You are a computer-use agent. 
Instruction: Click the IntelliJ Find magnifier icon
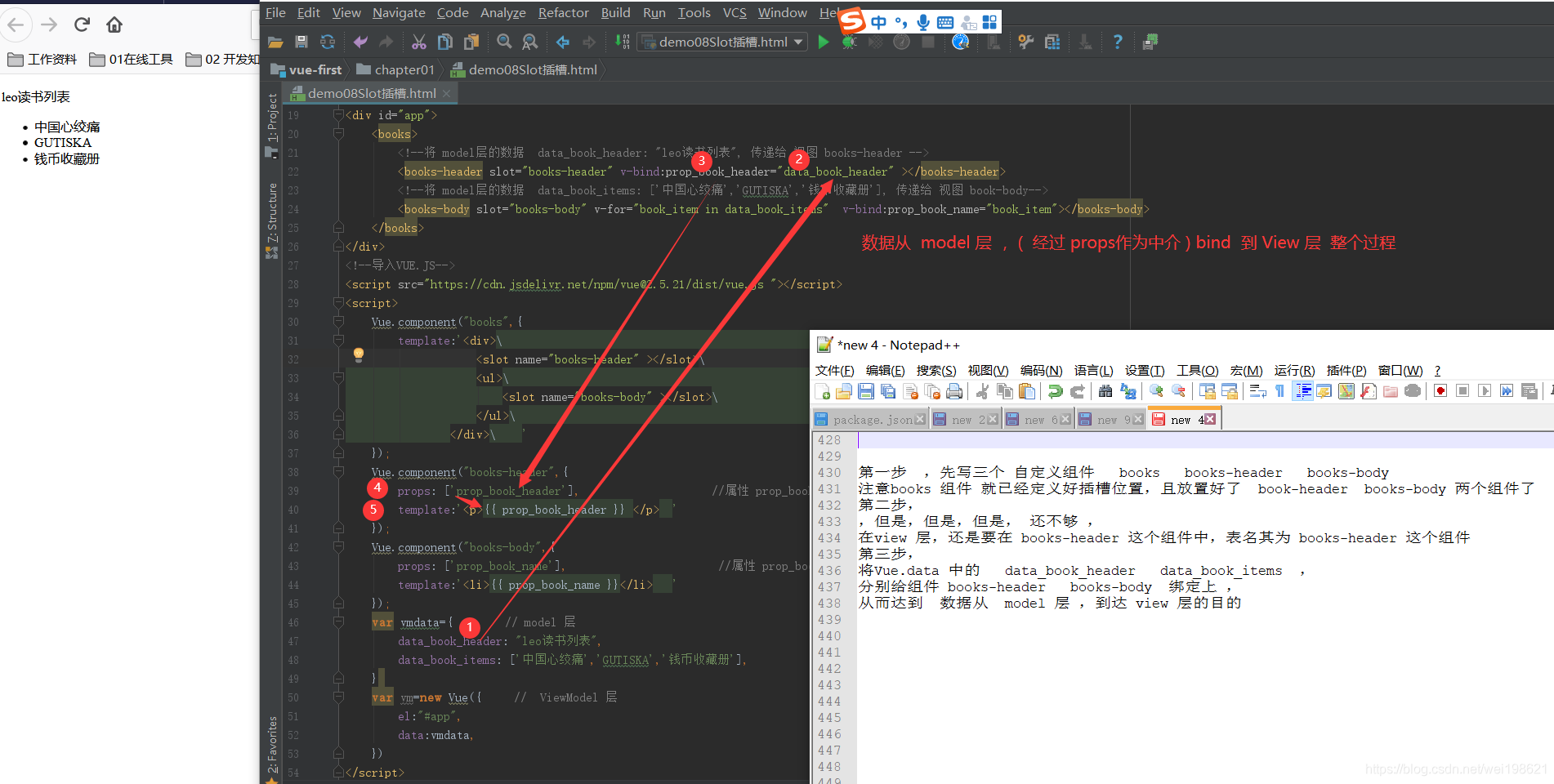click(504, 42)
